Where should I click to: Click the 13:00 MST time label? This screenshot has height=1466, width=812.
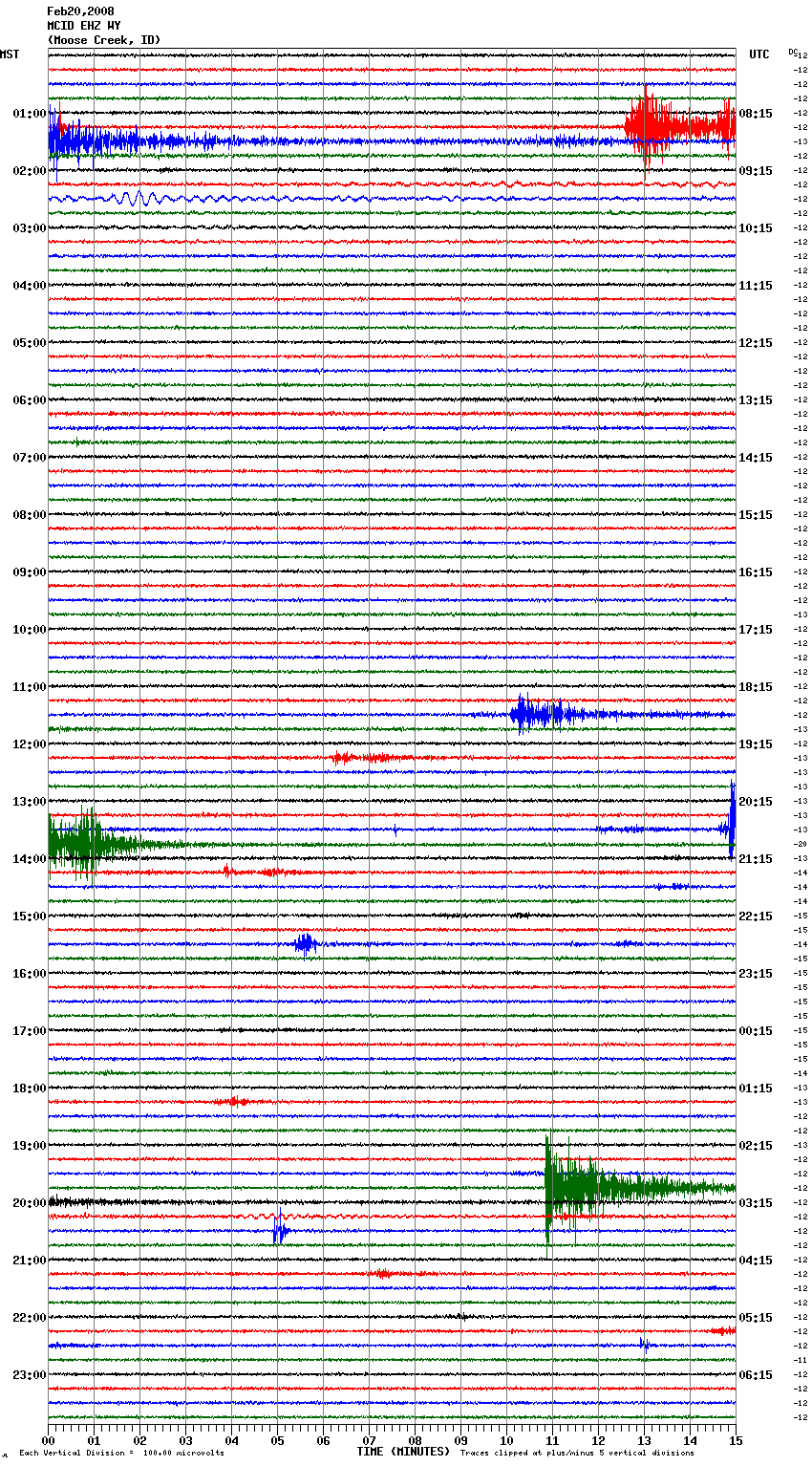click(29, 802)
